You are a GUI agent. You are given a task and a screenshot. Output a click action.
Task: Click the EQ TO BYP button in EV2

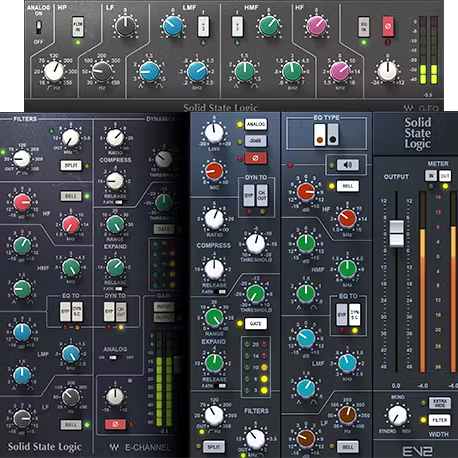(342, 315)
